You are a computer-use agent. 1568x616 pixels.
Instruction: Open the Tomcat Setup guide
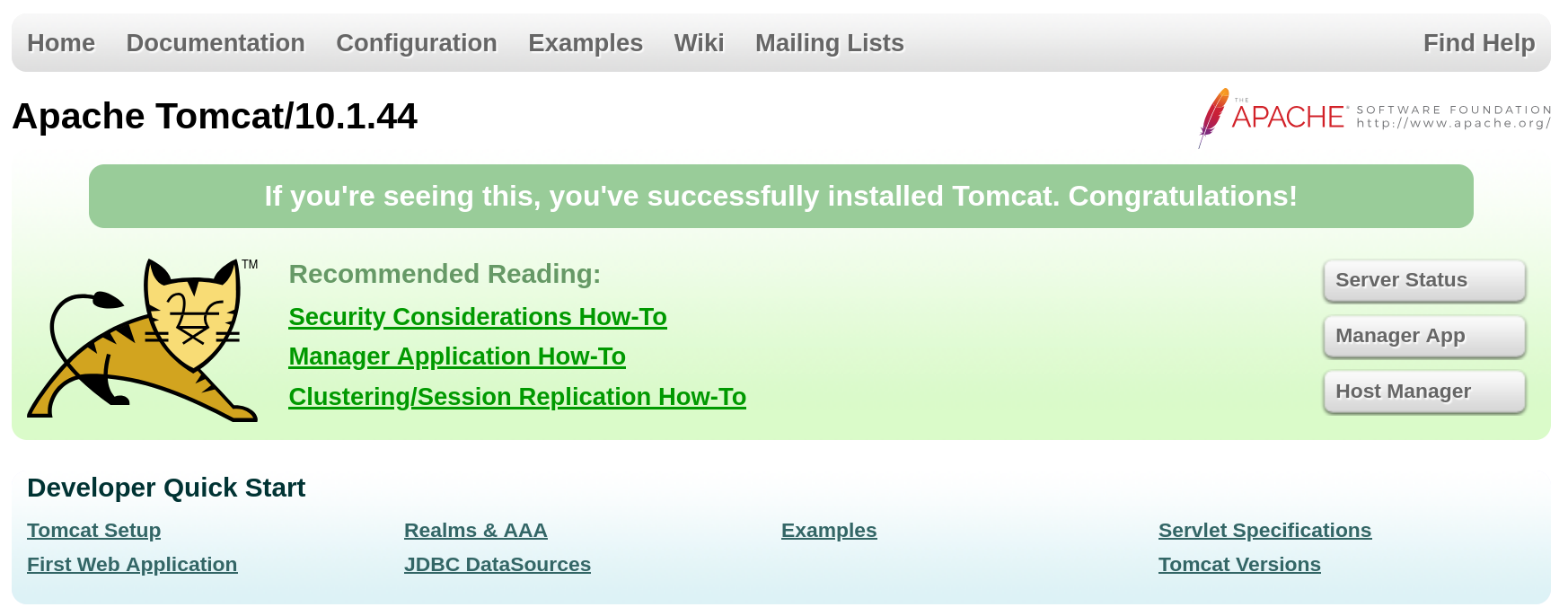click(x=93, y=531)
